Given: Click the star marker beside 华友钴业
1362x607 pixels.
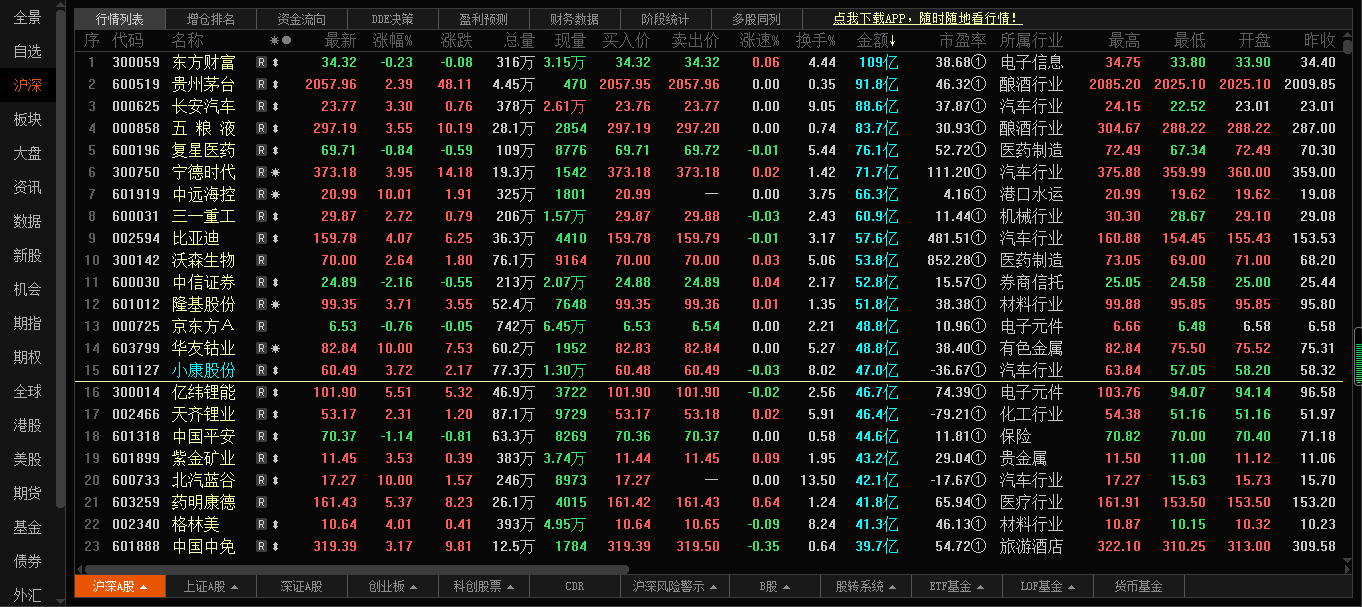Looking at the screenshot, I should (x=275, y=348).
